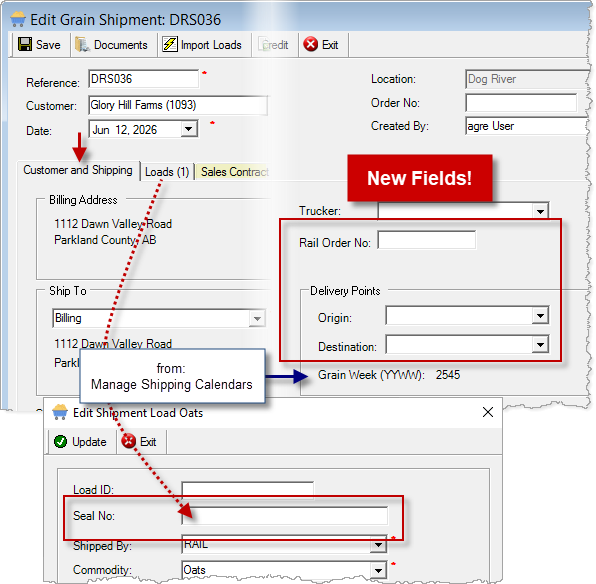Click the Created By field

[526, 126]
